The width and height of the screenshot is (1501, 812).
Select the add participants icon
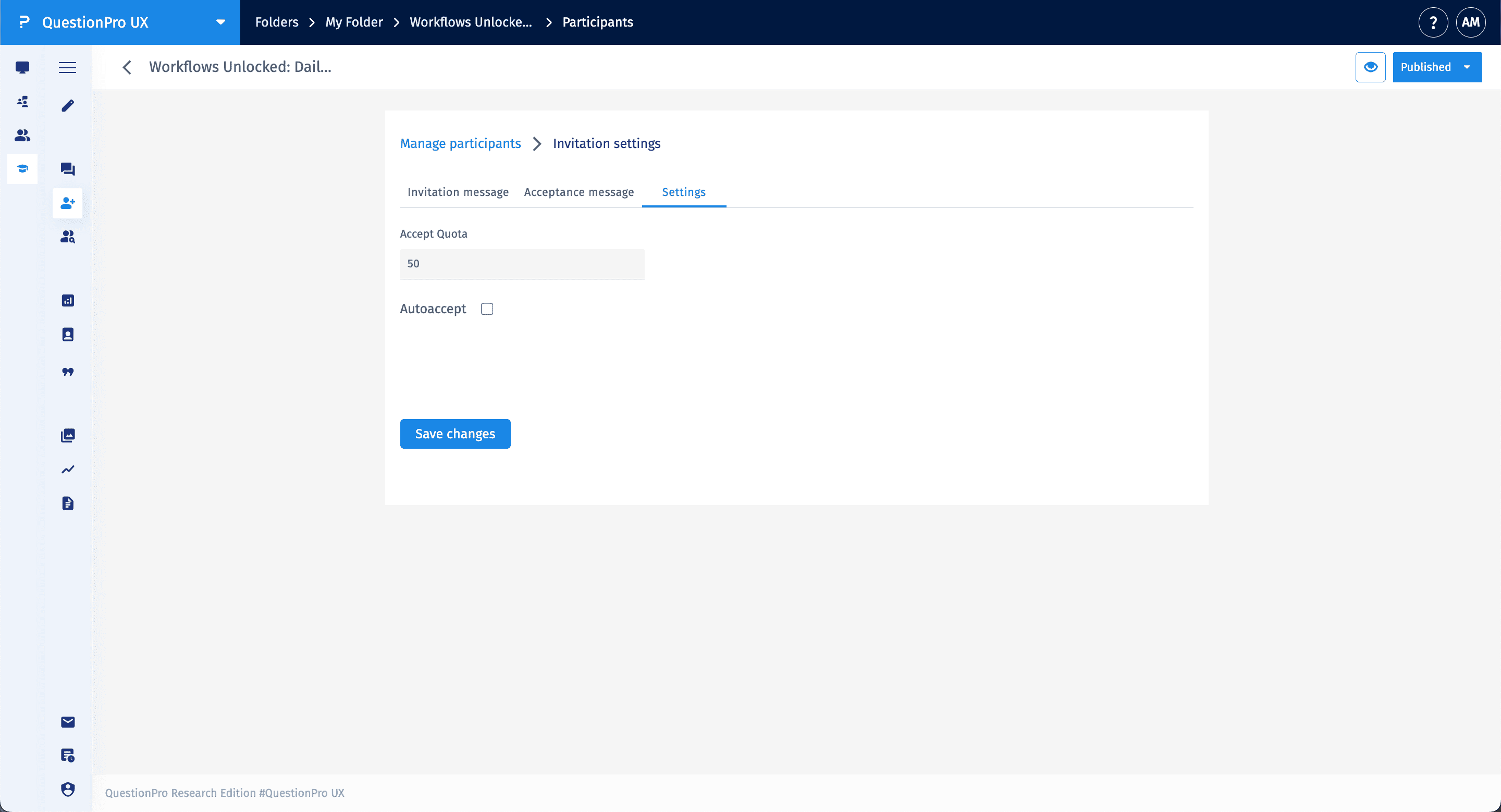(67, 203)
